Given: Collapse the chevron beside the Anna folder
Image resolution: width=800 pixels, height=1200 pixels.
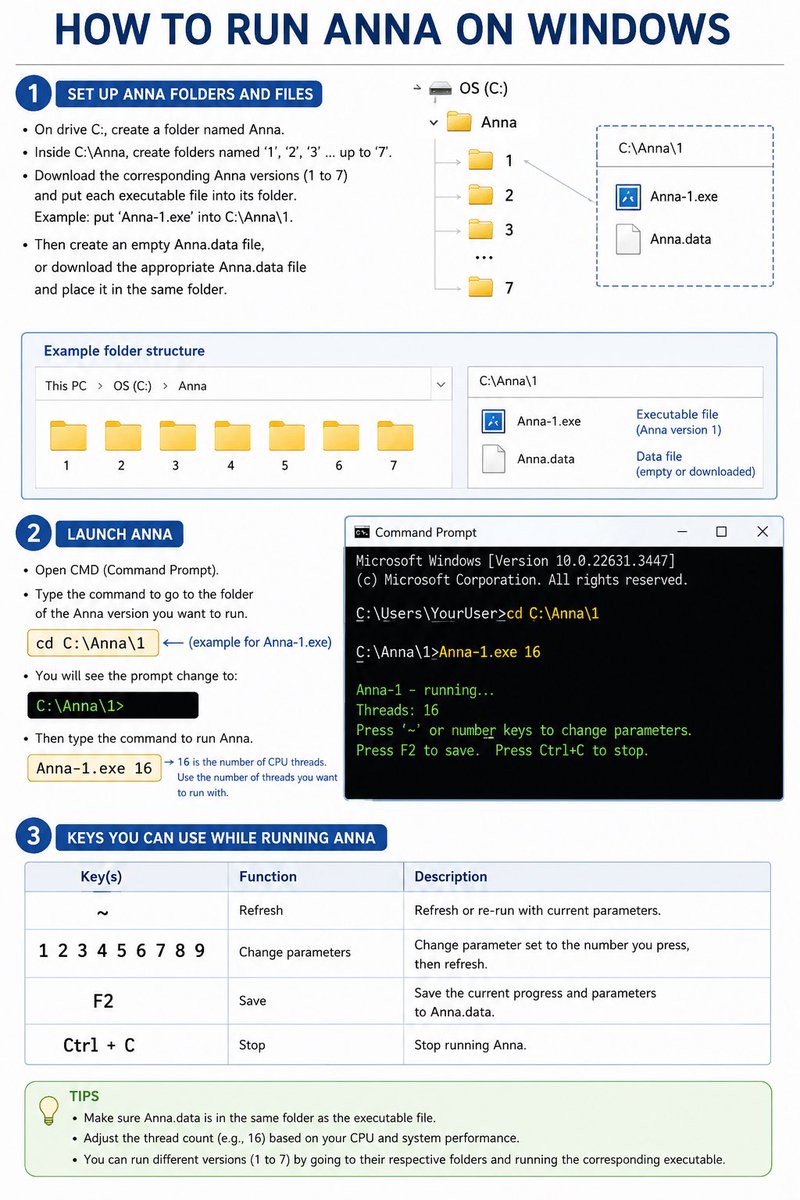Looking at the screenshot, I should 434,122.
